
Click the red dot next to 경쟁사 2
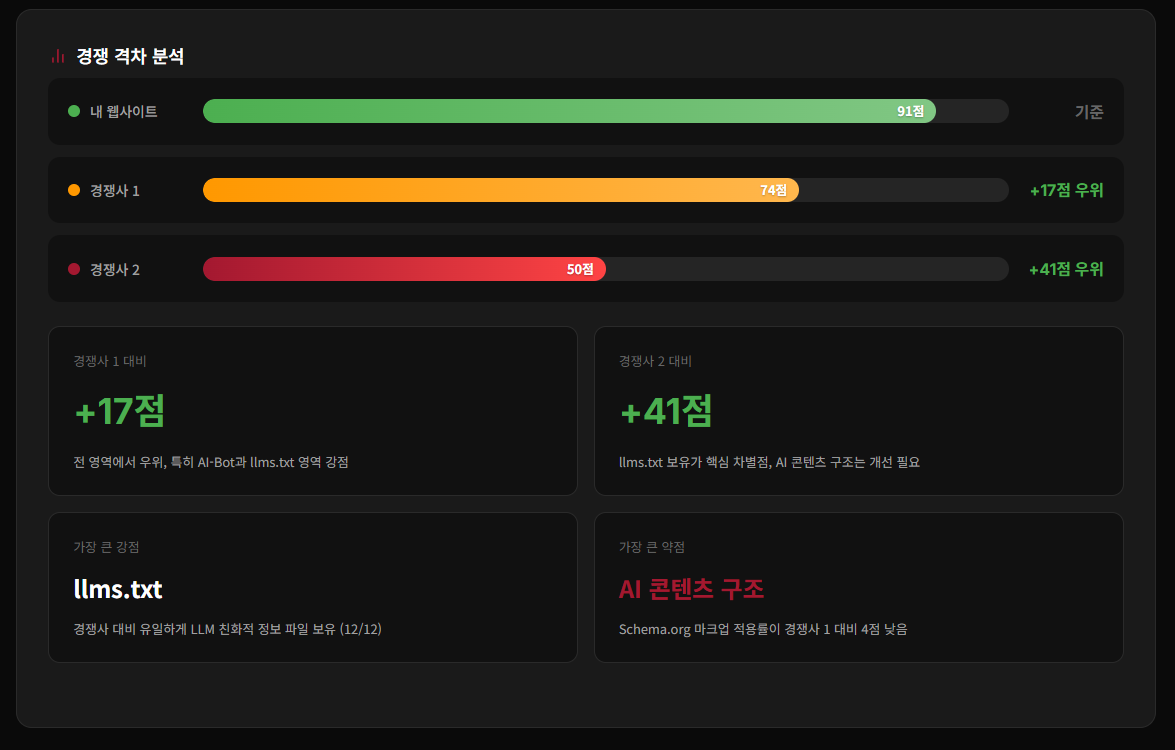74,269
